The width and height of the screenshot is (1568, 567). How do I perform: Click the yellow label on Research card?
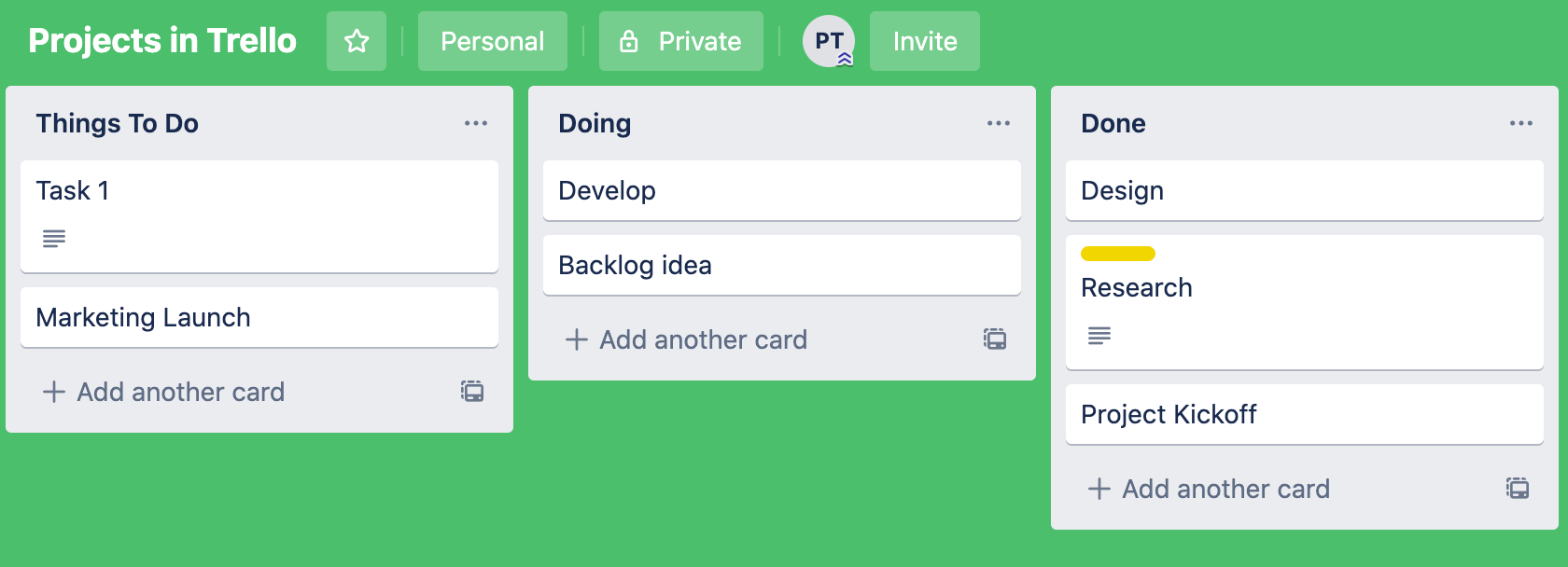pos(1118,254)
